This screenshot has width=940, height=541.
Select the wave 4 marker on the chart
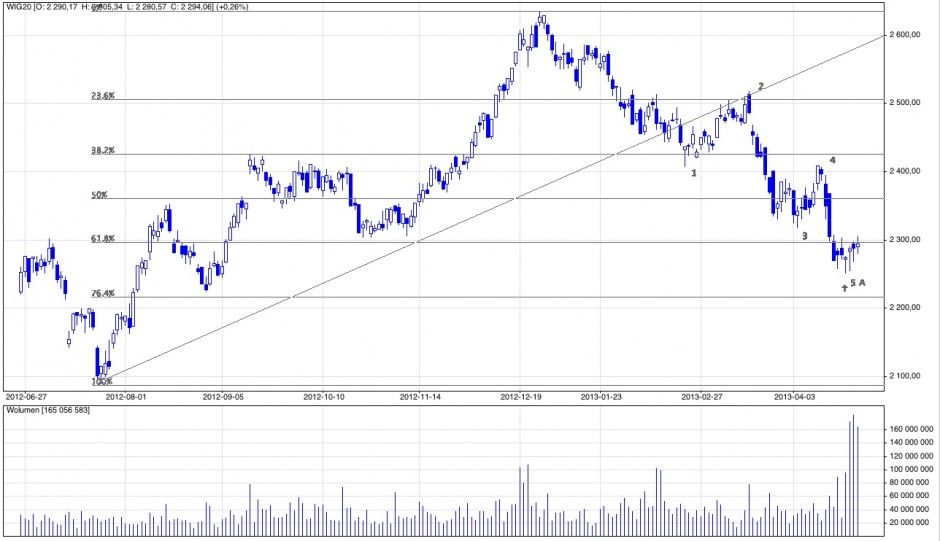click(x=832, y=160)
